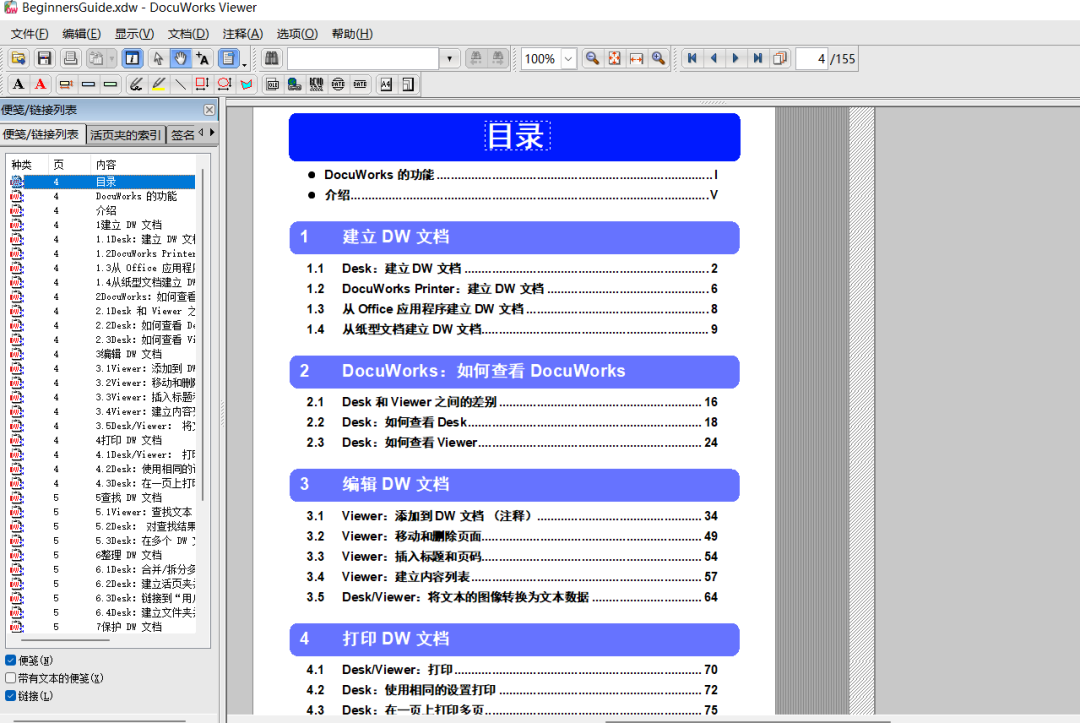Image resolution: width=1080 pixels, height=723 pixels.
Task: Show previous panel tabs with left arrow
Action: point(201,132)
